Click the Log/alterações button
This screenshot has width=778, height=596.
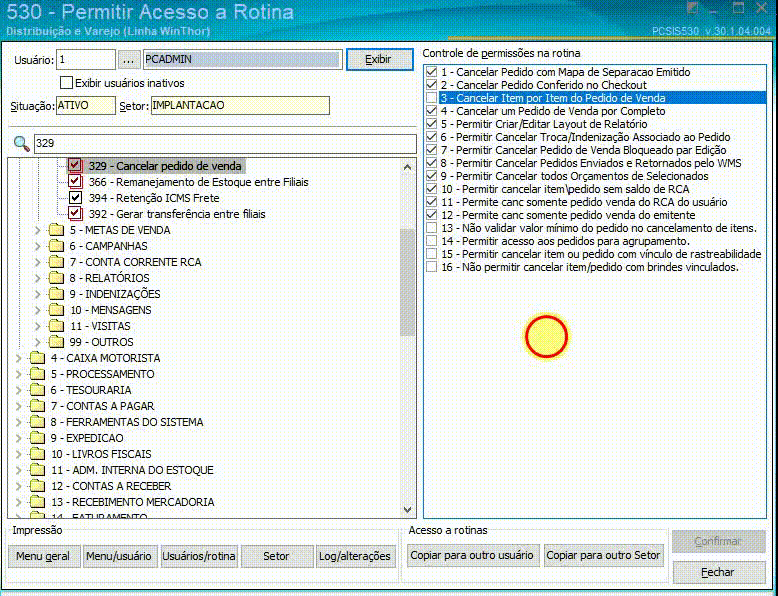(355, 556)
